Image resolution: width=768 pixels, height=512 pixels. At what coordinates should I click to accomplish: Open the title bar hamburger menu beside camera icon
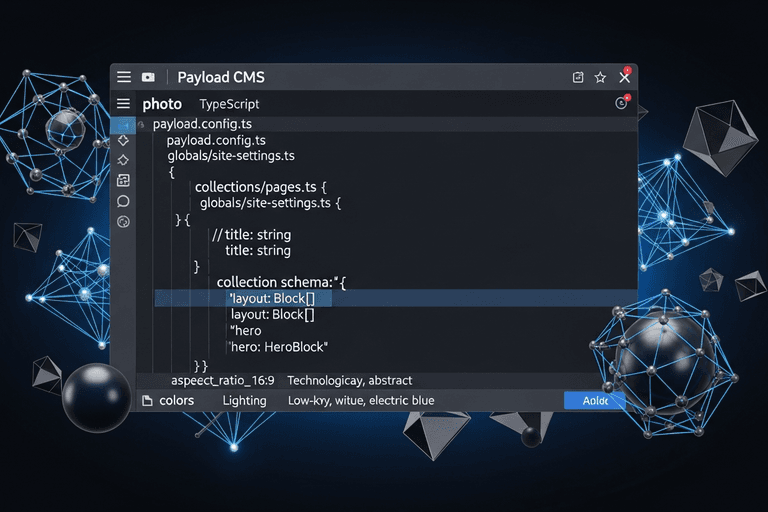click(x=124, y=77)
